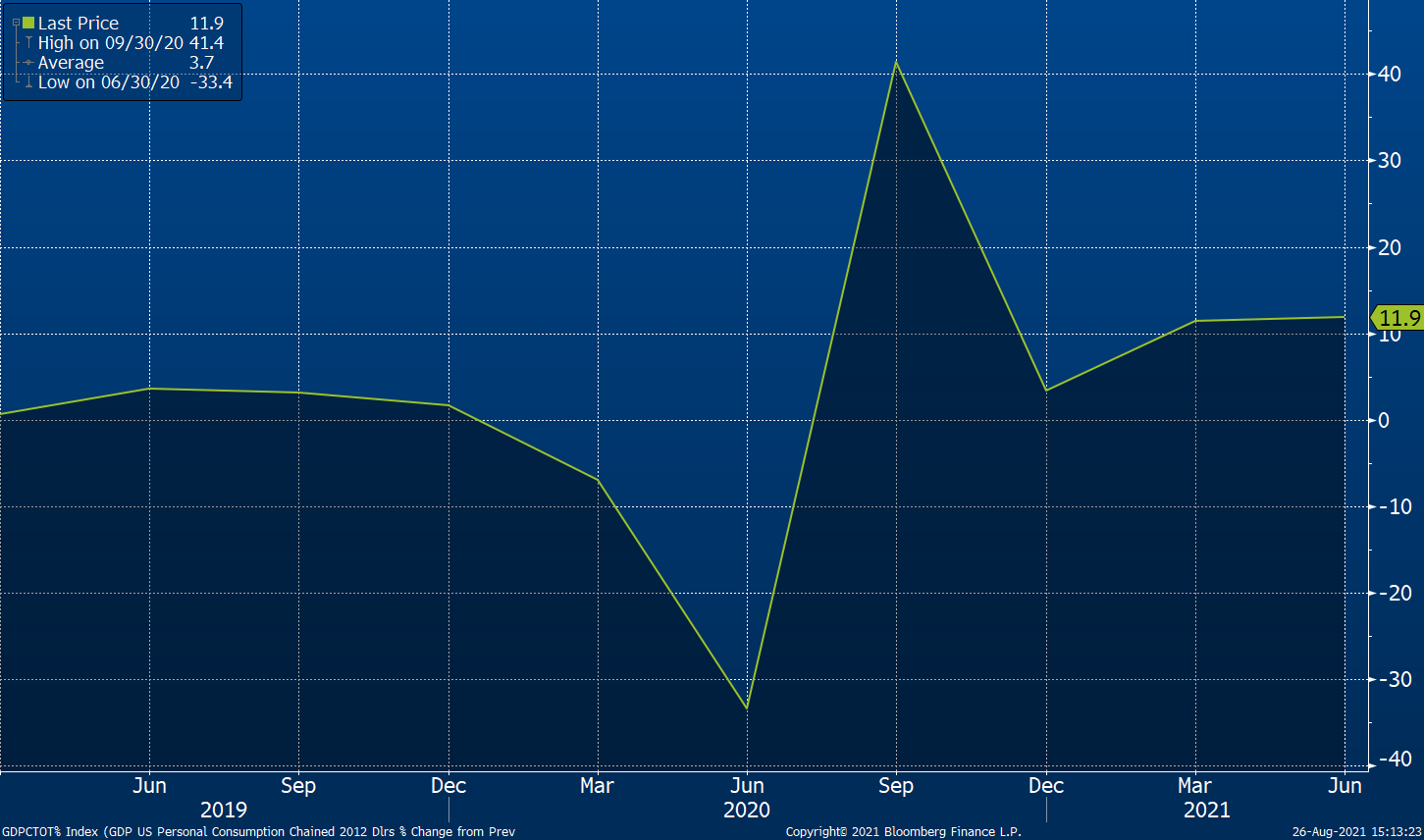Click the 20 label on the y-axis
Screen dimensions: 1424x840
tap(1389, 247)
